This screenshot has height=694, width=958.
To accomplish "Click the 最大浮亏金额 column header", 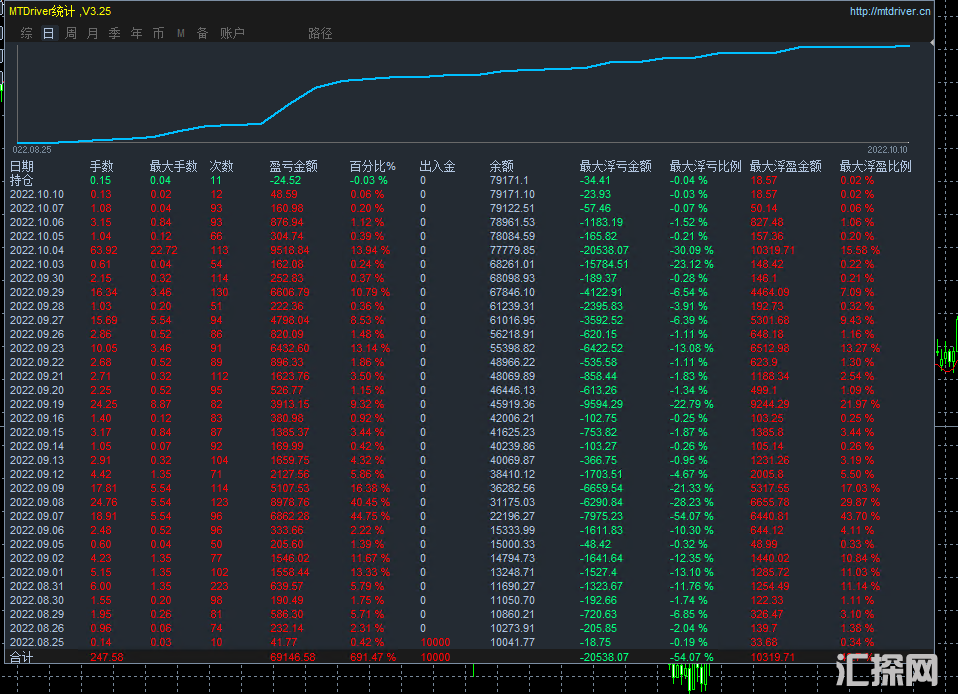I will click(615, 167).
